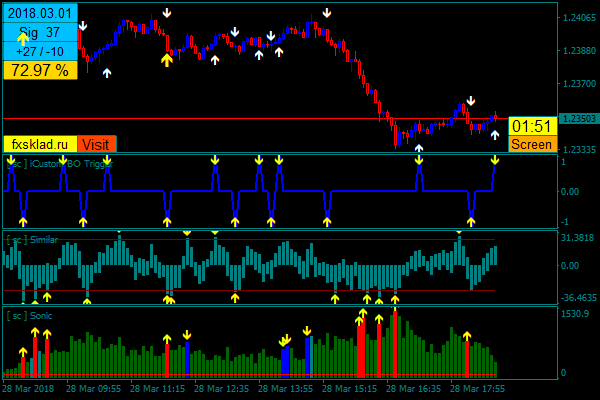Click the 28 Mar 17:55 time axis label
The height and width of the screenshot is (400, 600).
pyautogui.click(x=477, y=389)
